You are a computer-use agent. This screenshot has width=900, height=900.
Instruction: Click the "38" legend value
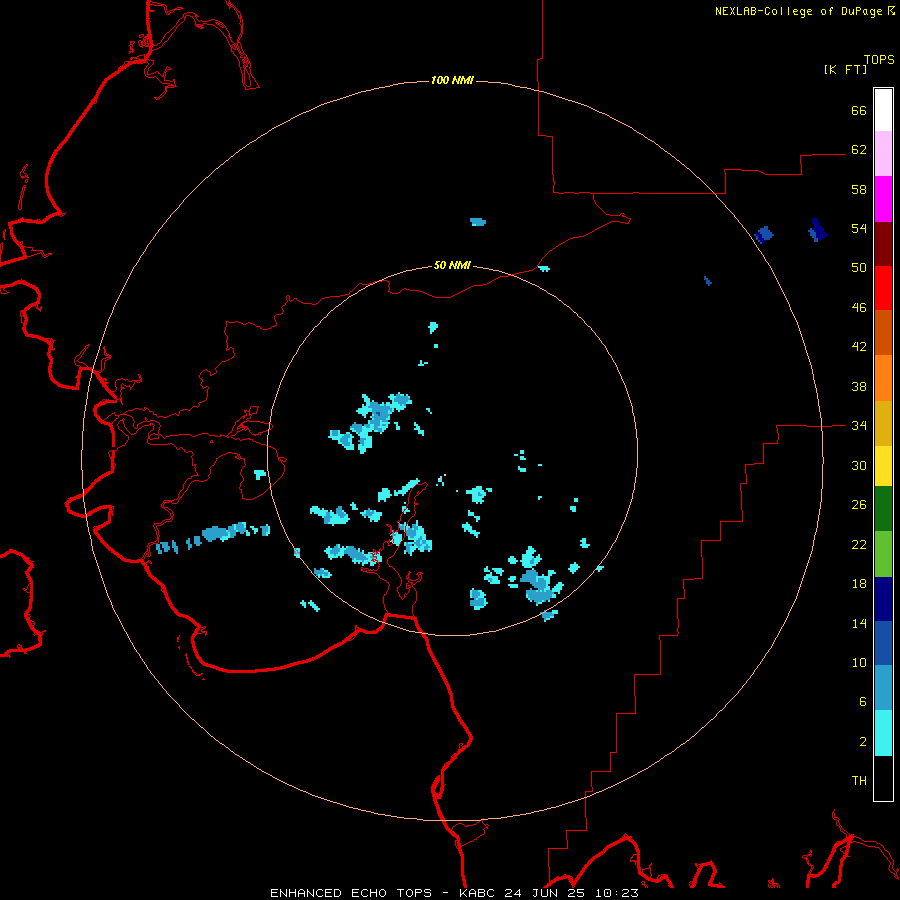(x=859, y=387)
